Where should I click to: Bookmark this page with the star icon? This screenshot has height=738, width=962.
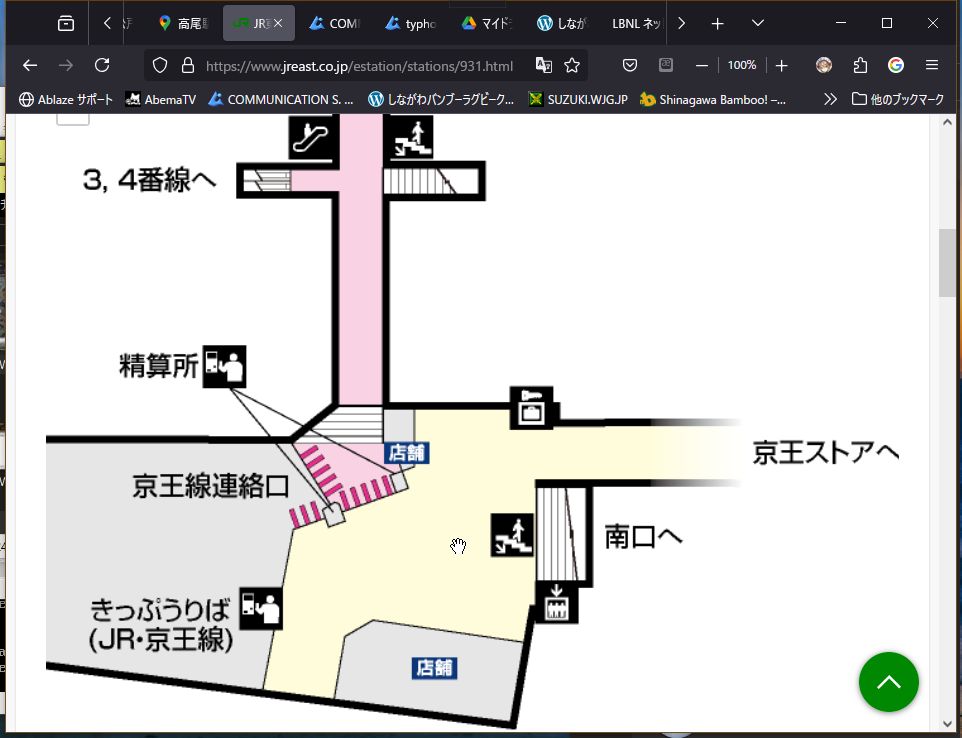pyautogui.click(x=572, y=65)
